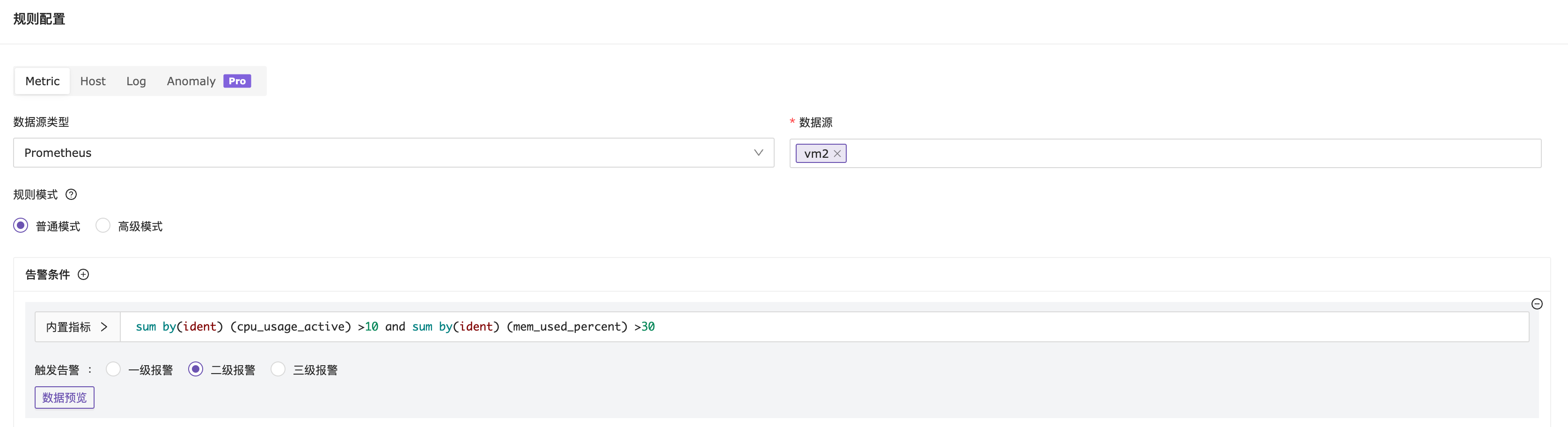Screen dimensions: 1568x427
Task: Click into the PromQL expression editor
Action: click(x=824, y=327)
